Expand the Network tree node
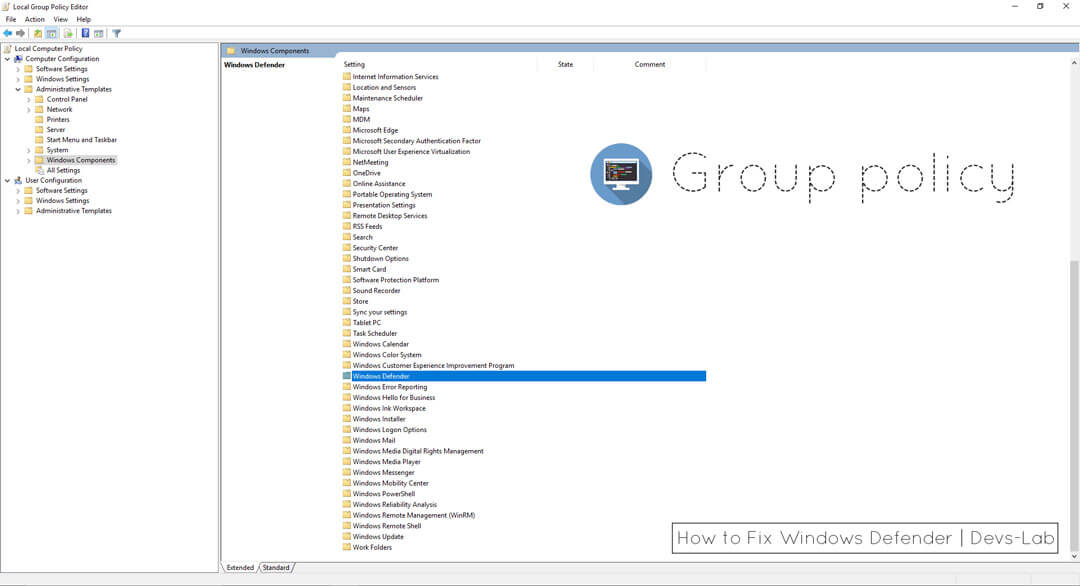The height and width of the screenshot is (586, 1080). click(29, 109)
